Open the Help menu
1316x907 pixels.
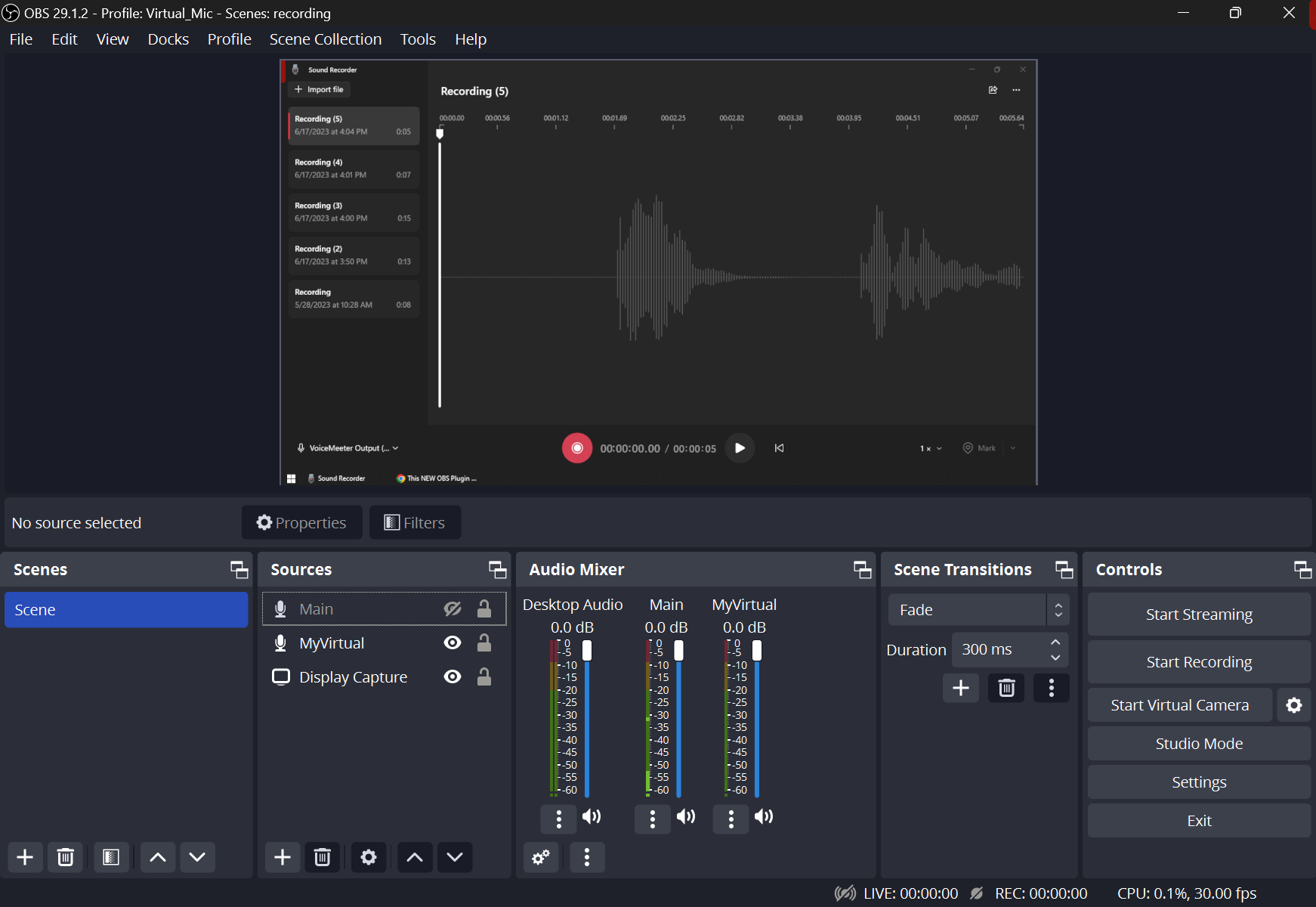pos(471,39)
